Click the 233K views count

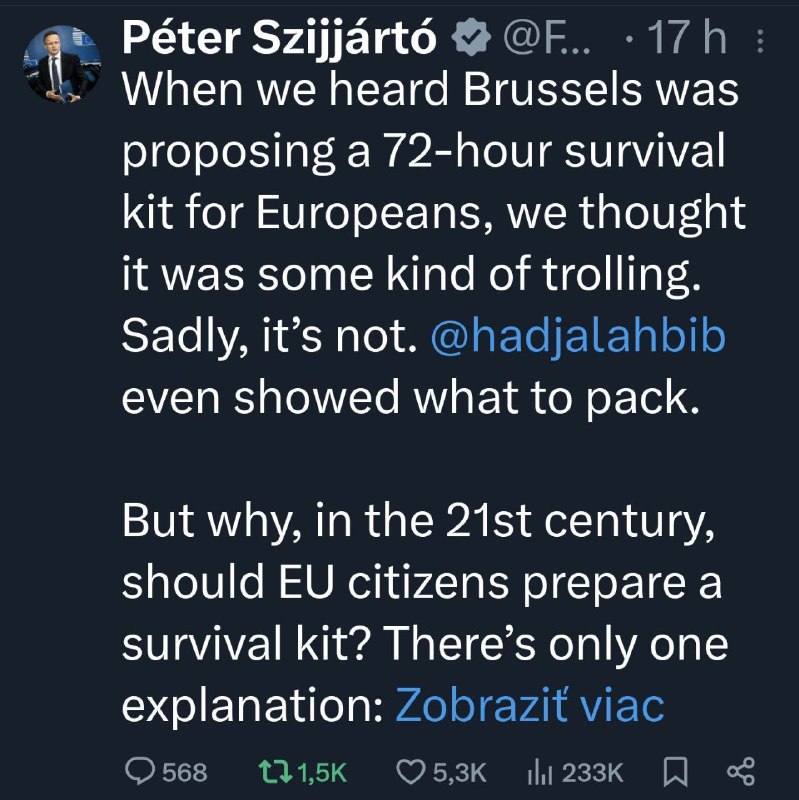pos(594,772)
